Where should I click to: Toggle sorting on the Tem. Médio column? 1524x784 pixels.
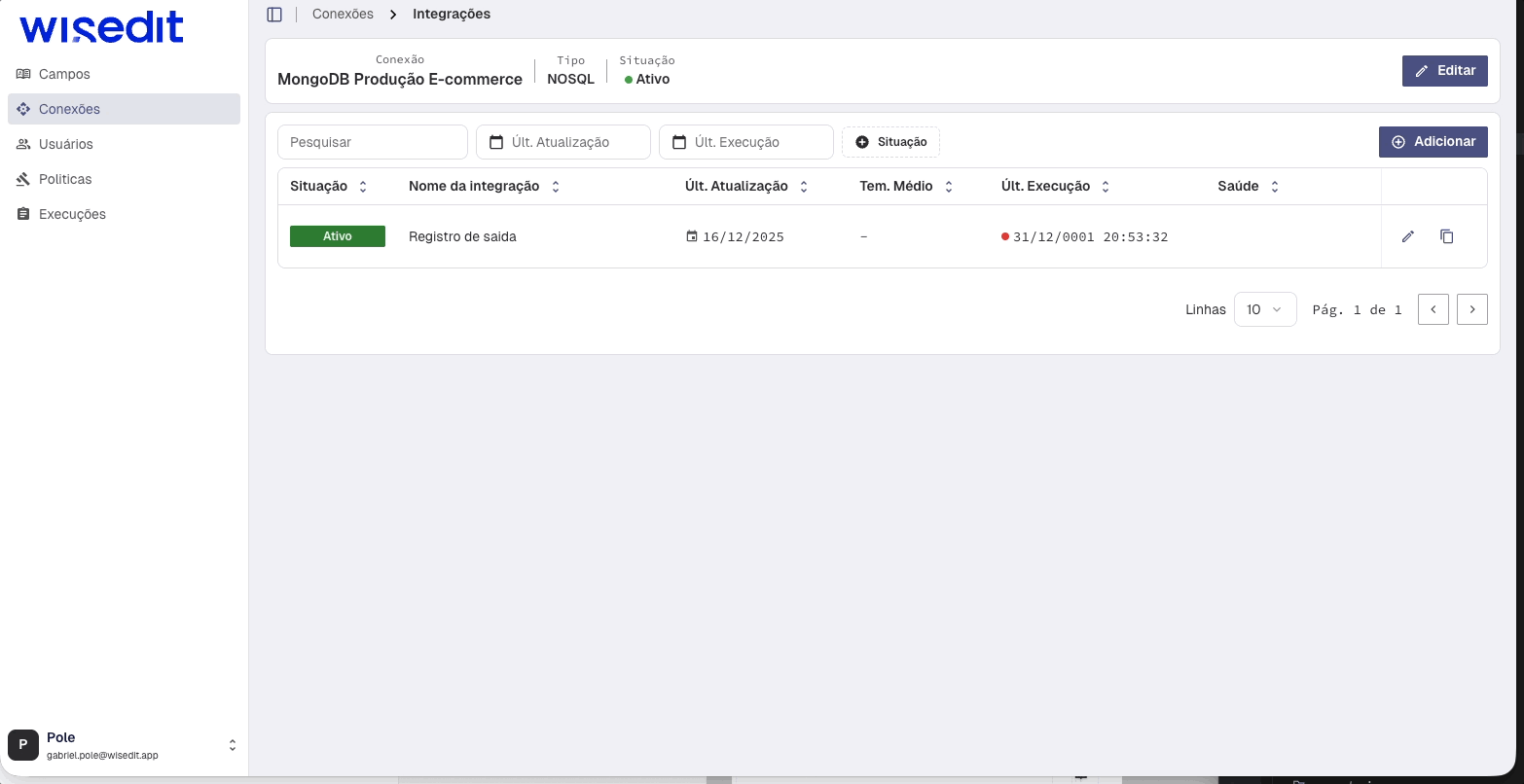948,186
